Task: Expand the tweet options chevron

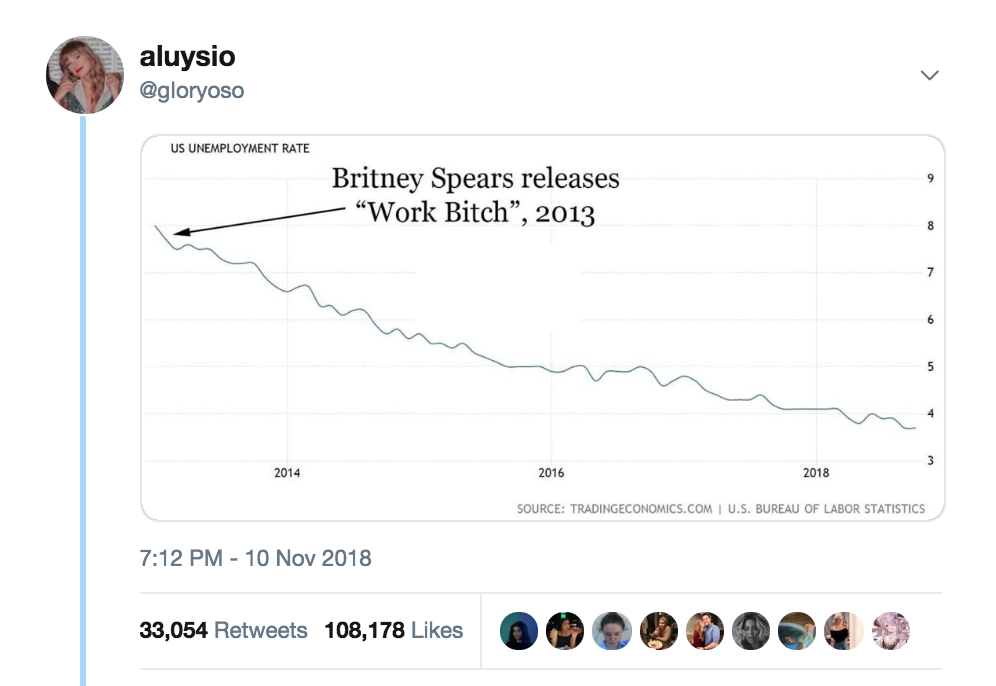Action: click(929, 75)
